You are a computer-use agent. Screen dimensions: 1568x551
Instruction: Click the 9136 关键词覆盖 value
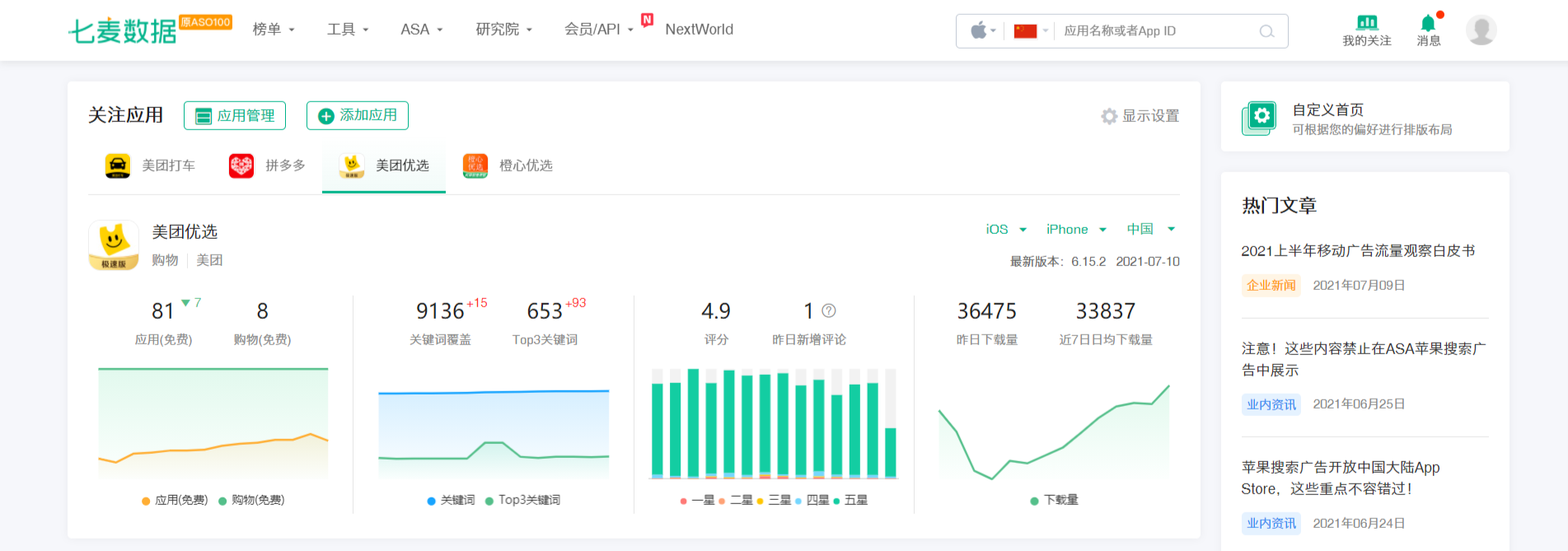[440, 311]
